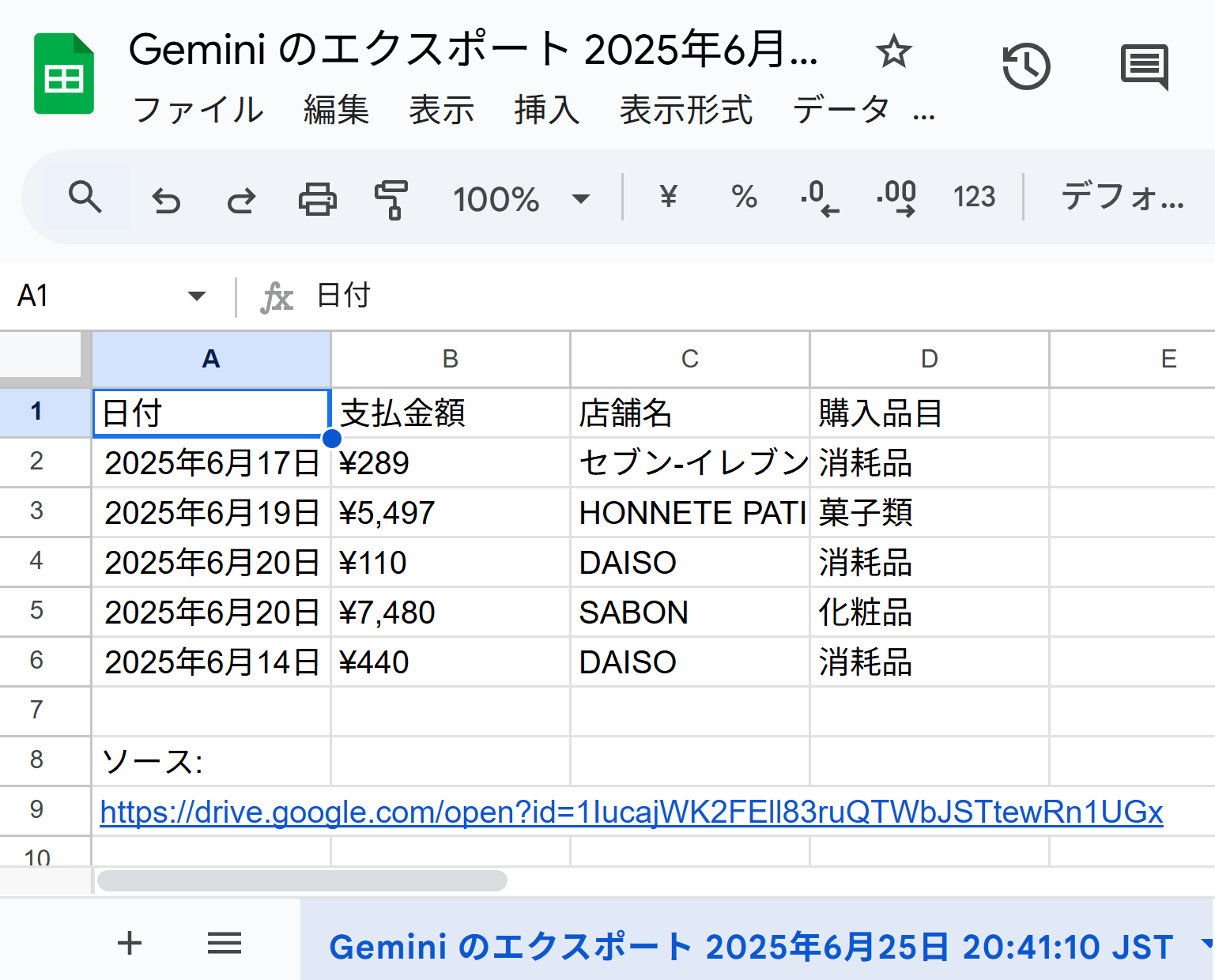This screenshot has height=980, width=1215.
Task: Select column A header
Action: (211, 359)
